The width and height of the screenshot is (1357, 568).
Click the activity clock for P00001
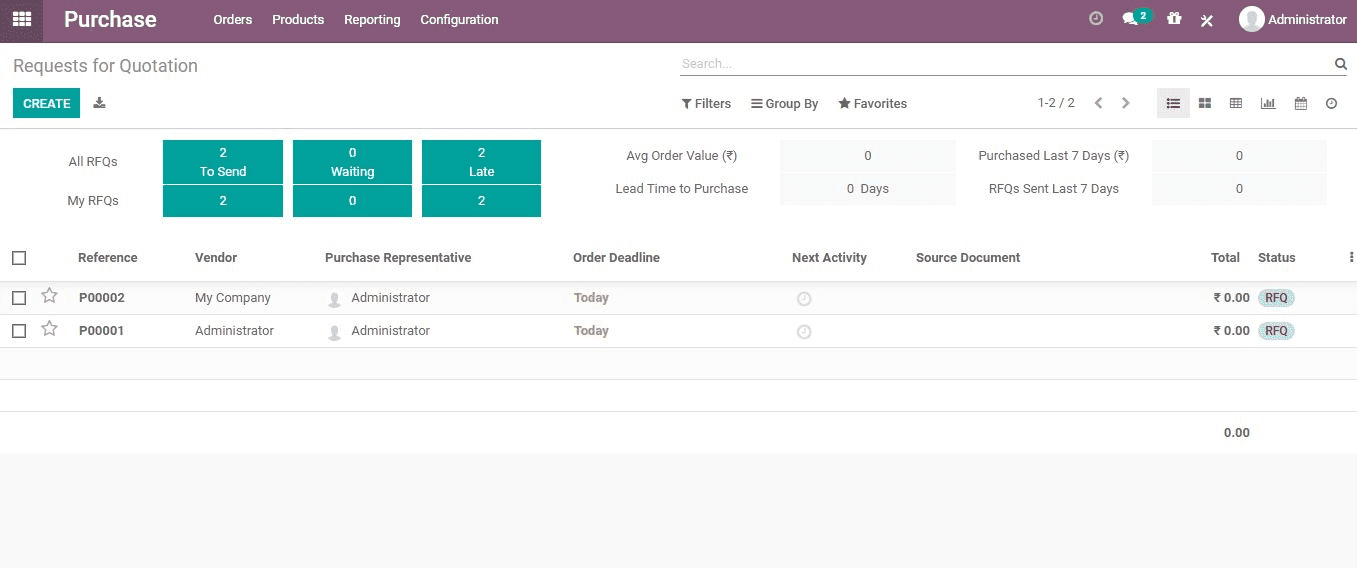coord(804,332)
